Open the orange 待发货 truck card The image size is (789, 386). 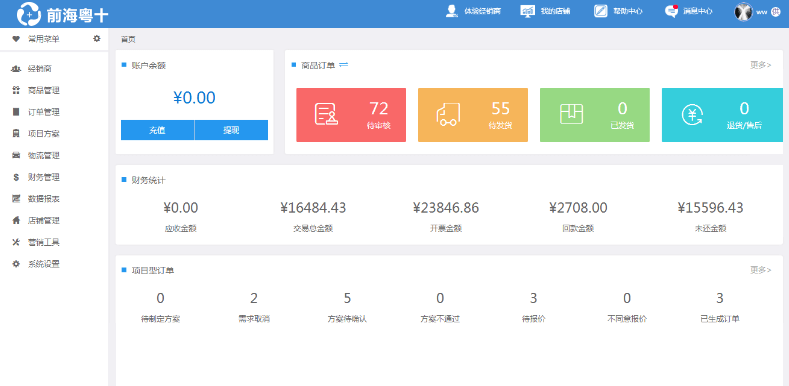[473, 115]
